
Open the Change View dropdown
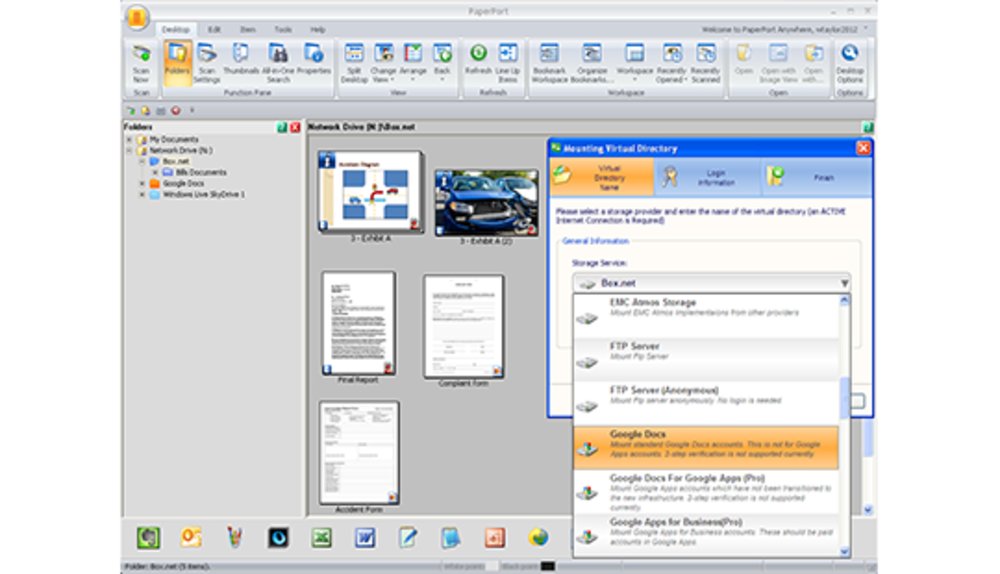tap(383, 63)
